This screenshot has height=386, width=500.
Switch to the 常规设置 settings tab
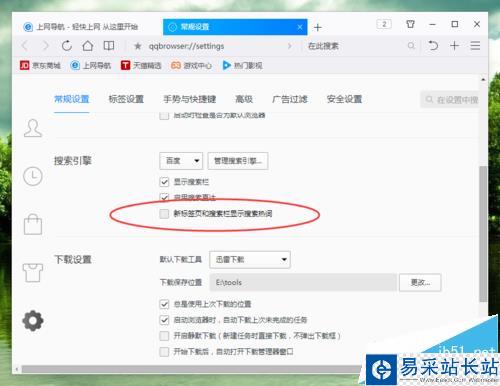click(x=72, y=99)
